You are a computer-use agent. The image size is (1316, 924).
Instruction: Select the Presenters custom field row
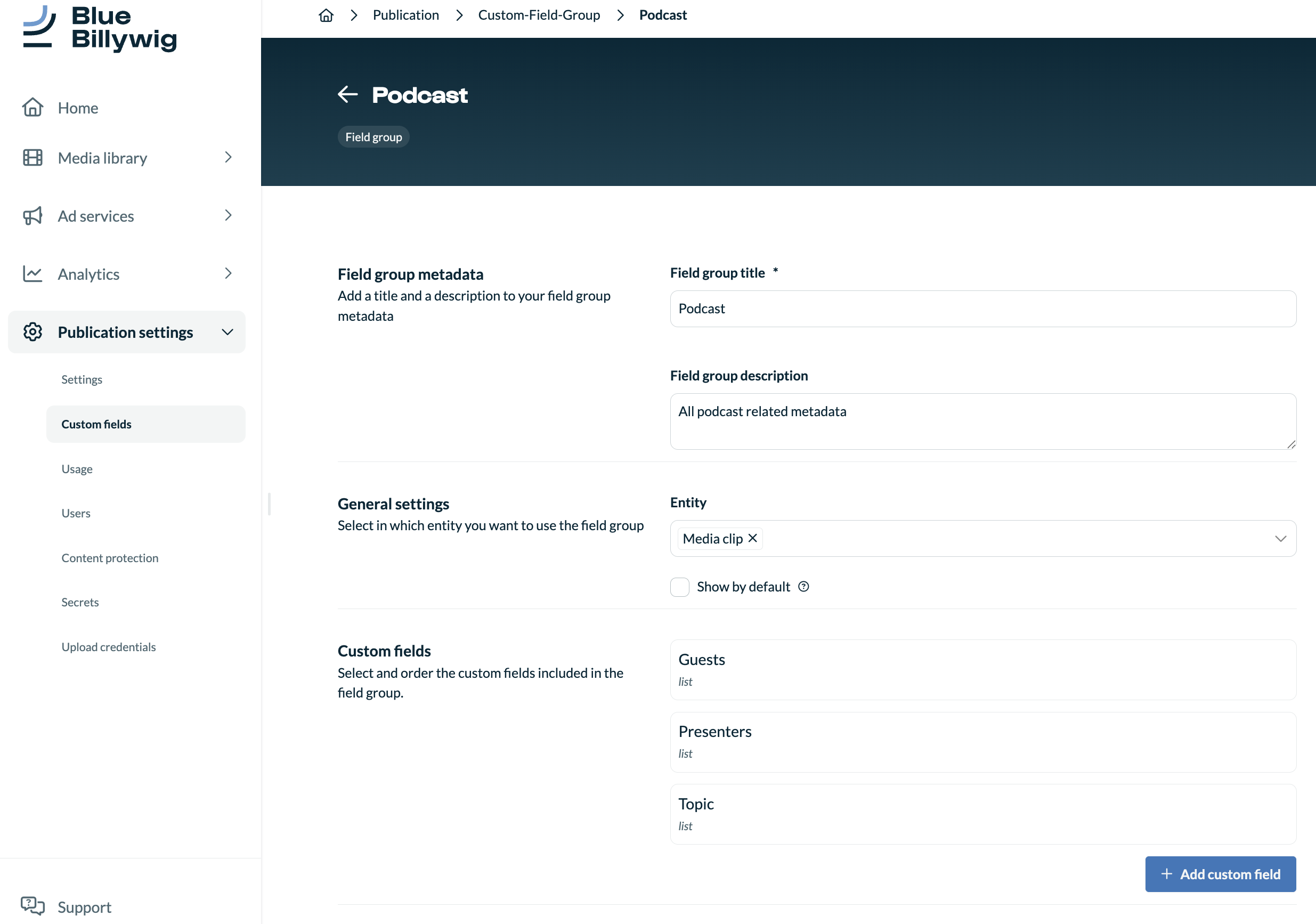pyautogui.click(x=983, y=742)
